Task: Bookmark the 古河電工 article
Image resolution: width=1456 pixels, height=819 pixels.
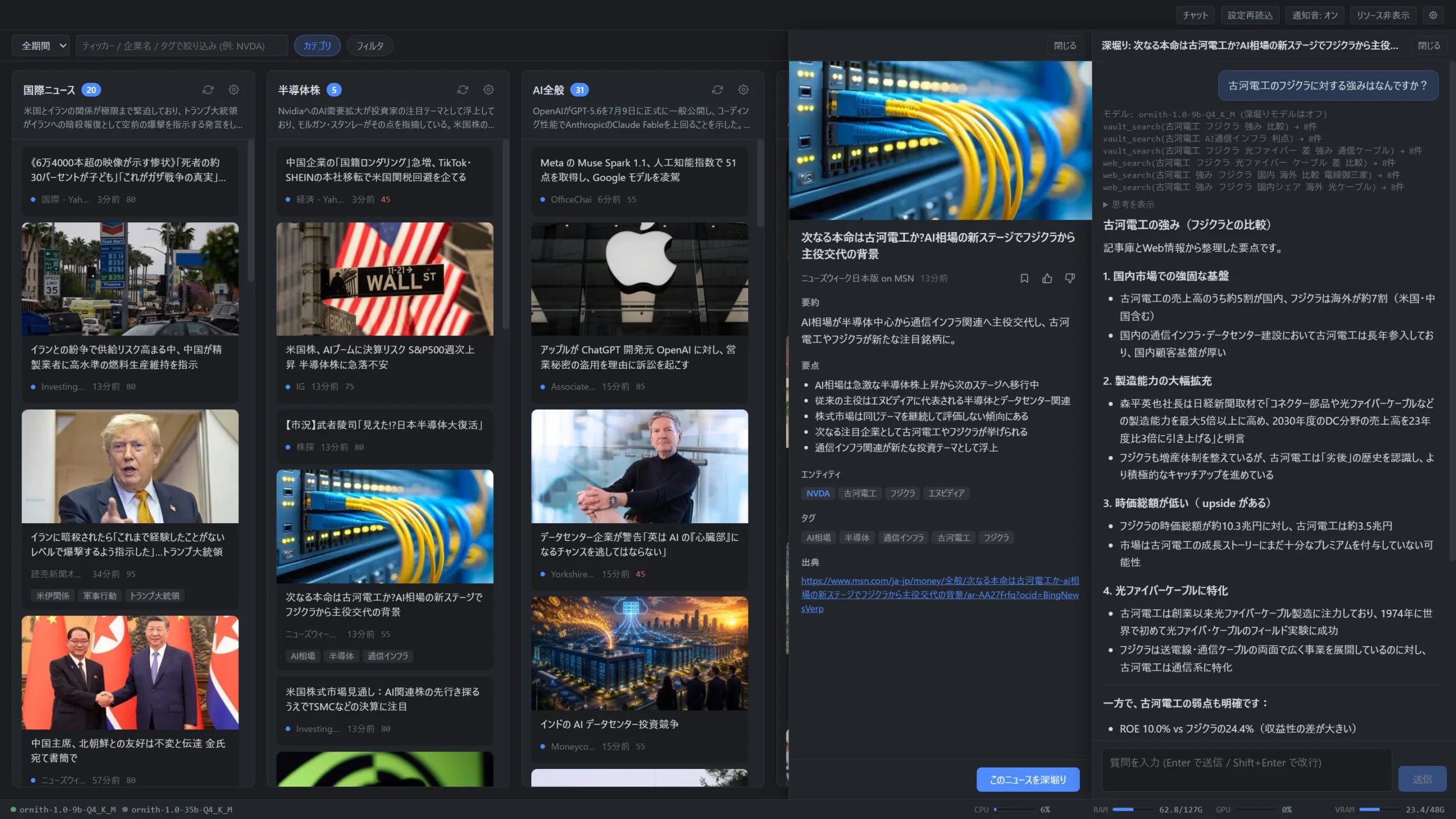Action: tap(1024, 278)
